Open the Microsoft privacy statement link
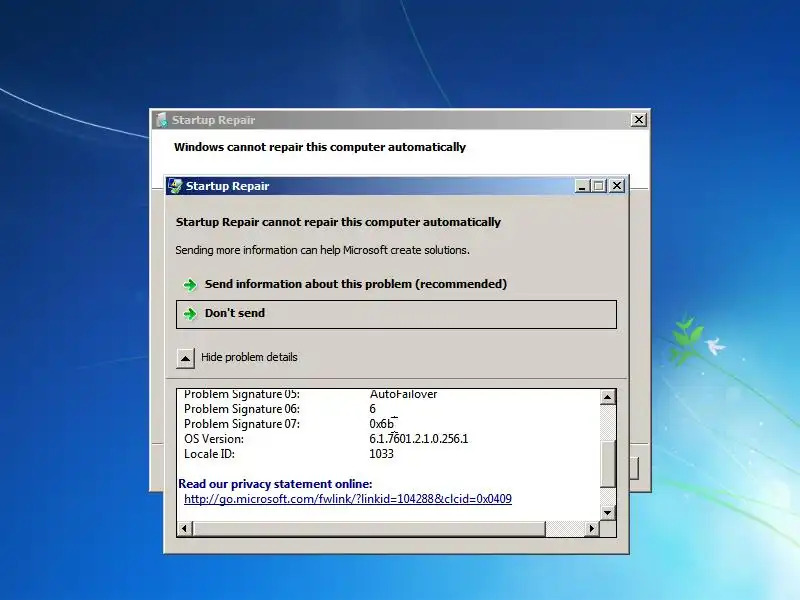The width and height of the screenshot is (800, 600). [x=347, y=499]
